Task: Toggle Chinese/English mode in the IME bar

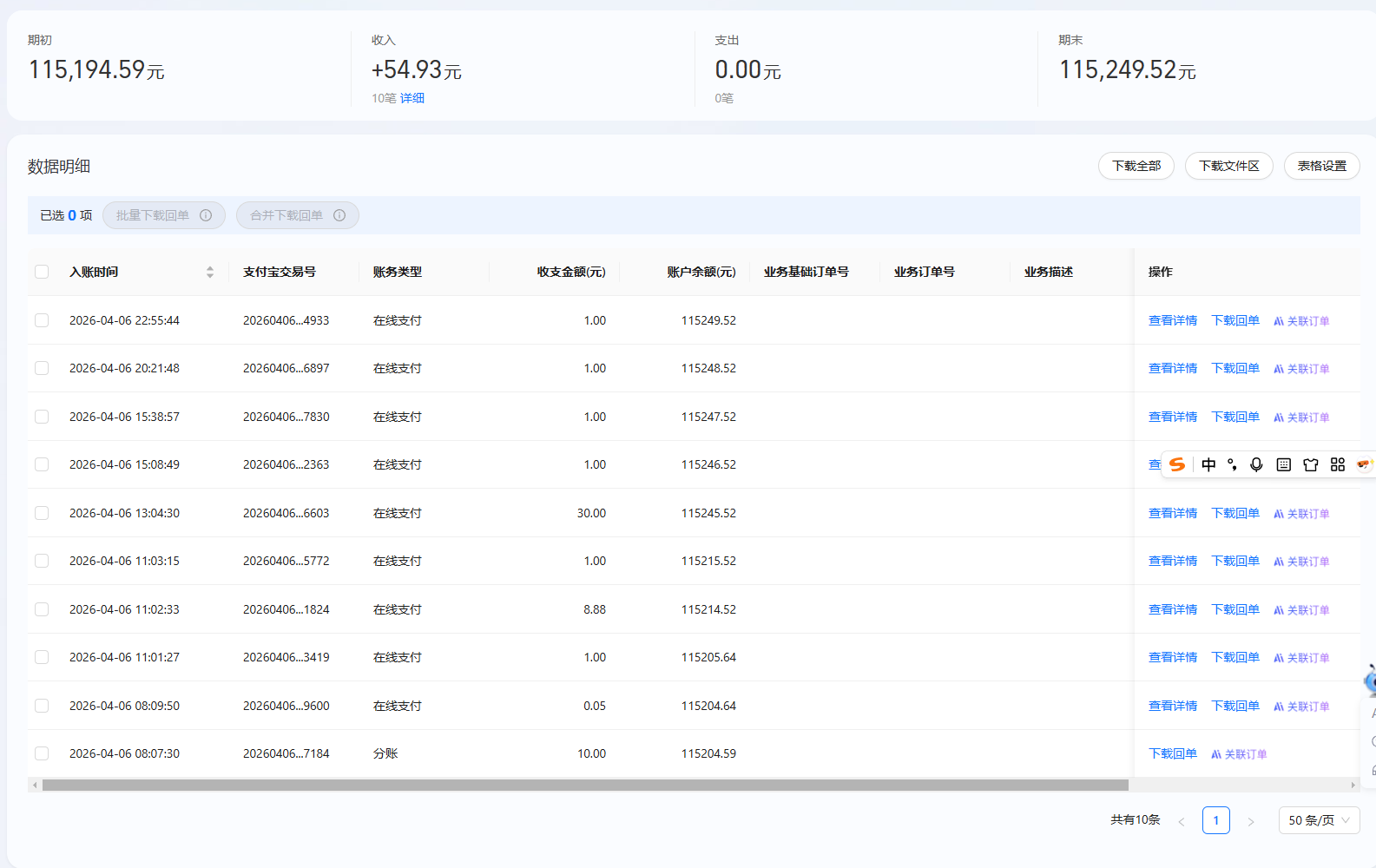Action: [1208, 465]
